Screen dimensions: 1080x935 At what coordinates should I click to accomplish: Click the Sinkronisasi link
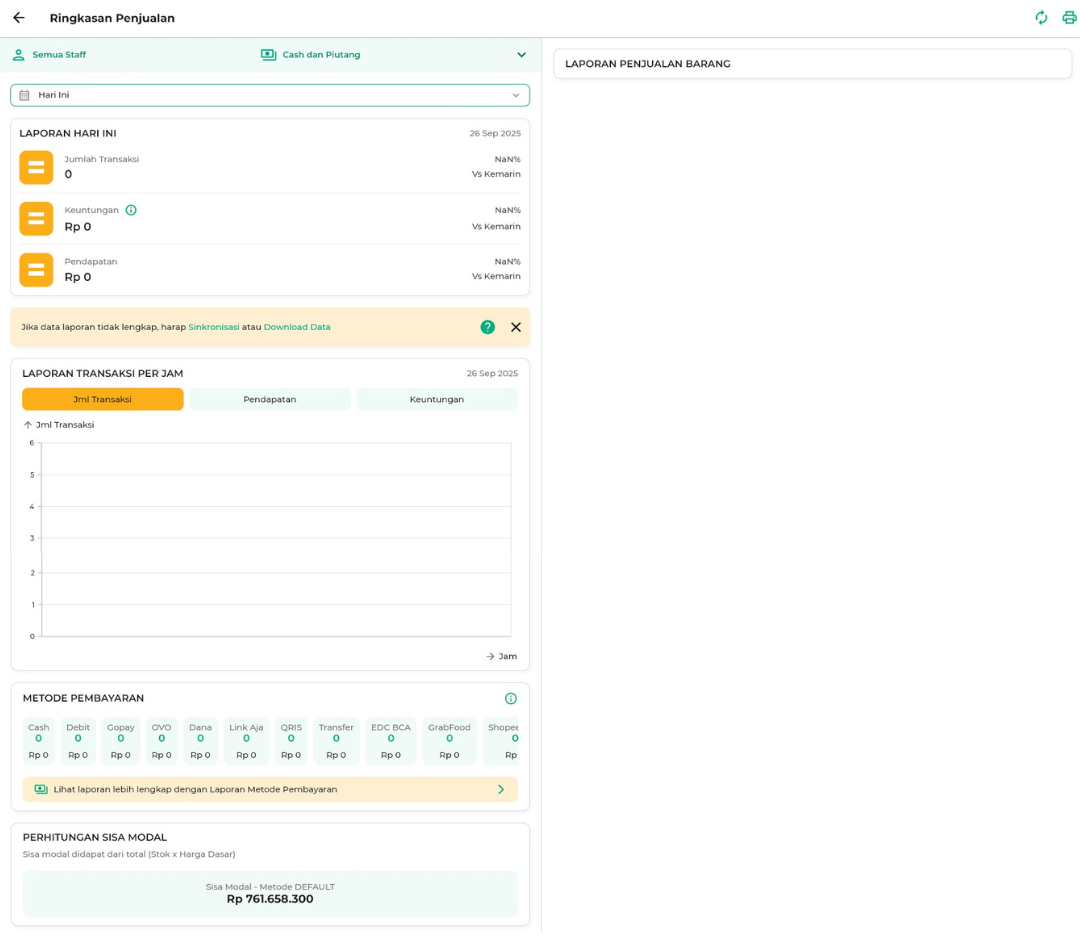click(x=214, y=327)
